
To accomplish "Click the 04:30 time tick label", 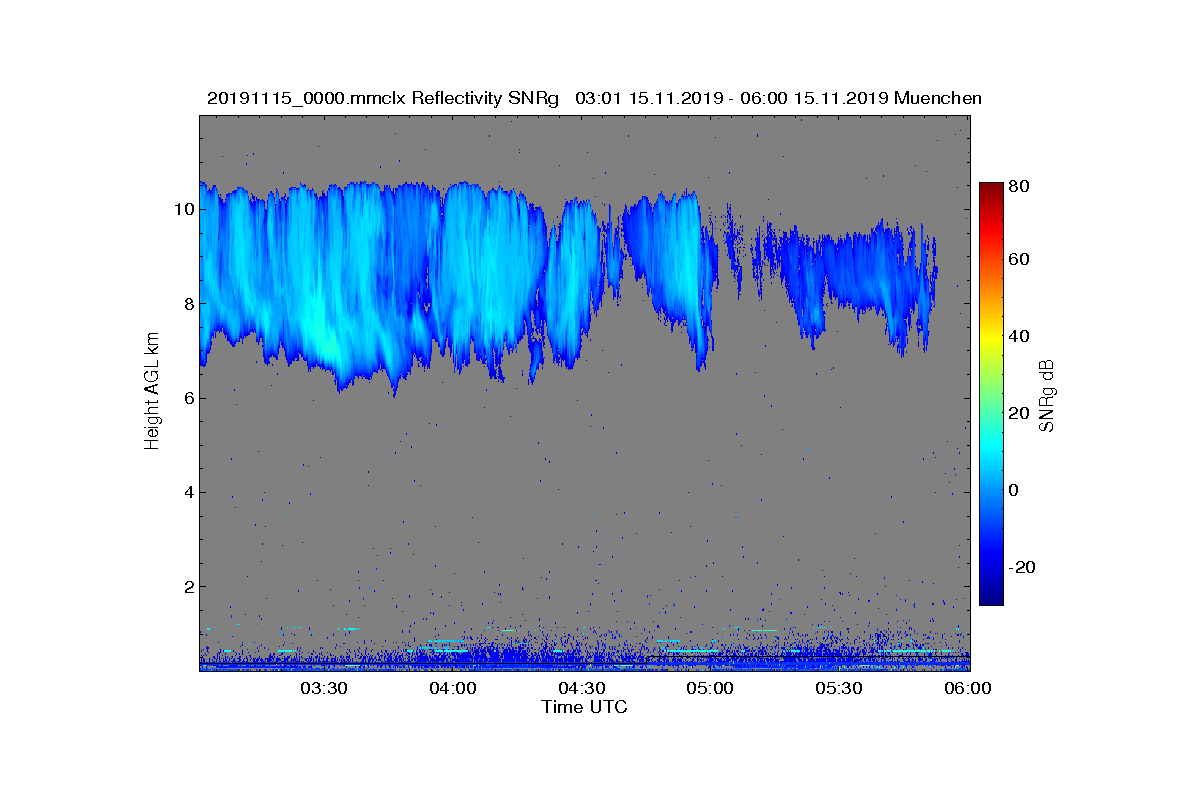I will [x=582, y=689].
